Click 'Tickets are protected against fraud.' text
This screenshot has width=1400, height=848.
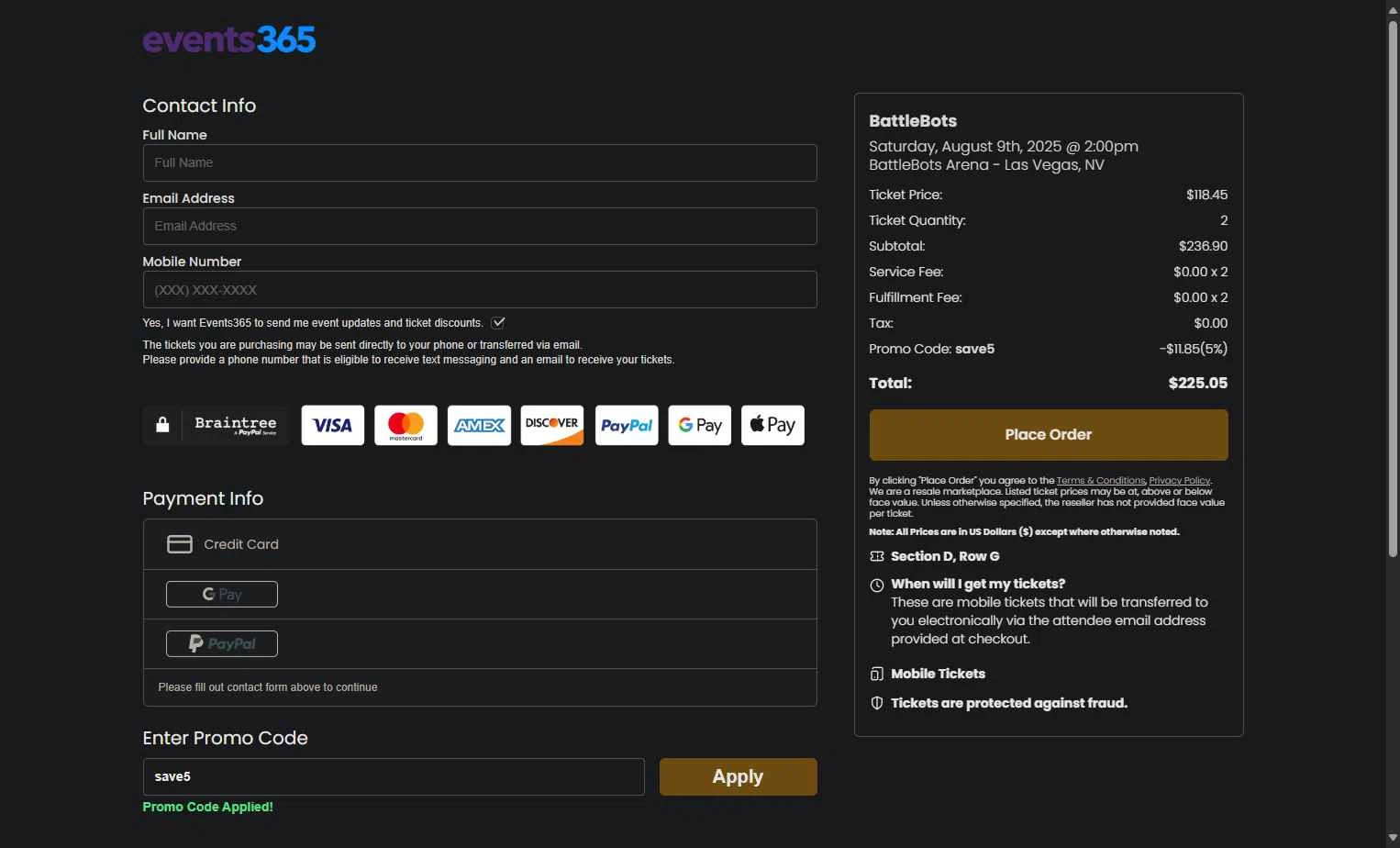(1009, 703)
